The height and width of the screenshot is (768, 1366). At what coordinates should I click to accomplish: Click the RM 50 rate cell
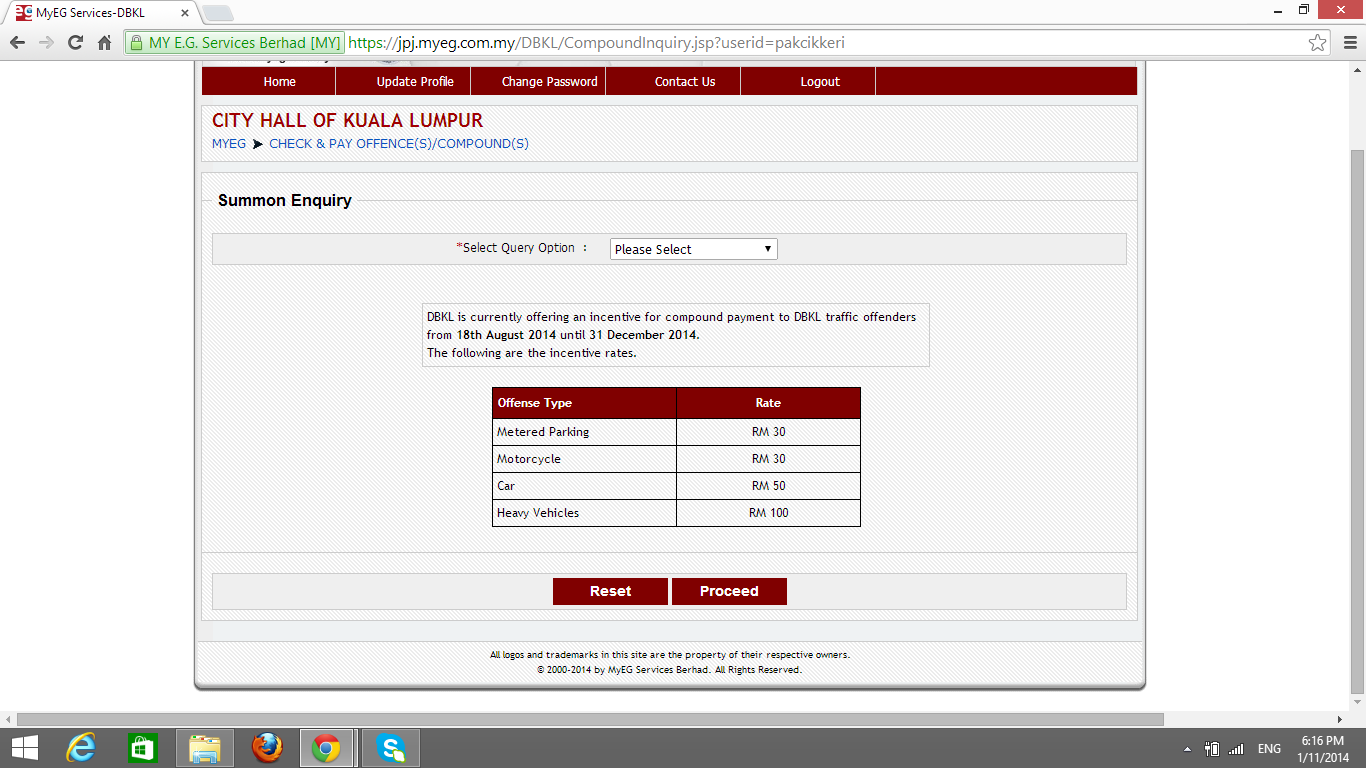click(768, 486)
